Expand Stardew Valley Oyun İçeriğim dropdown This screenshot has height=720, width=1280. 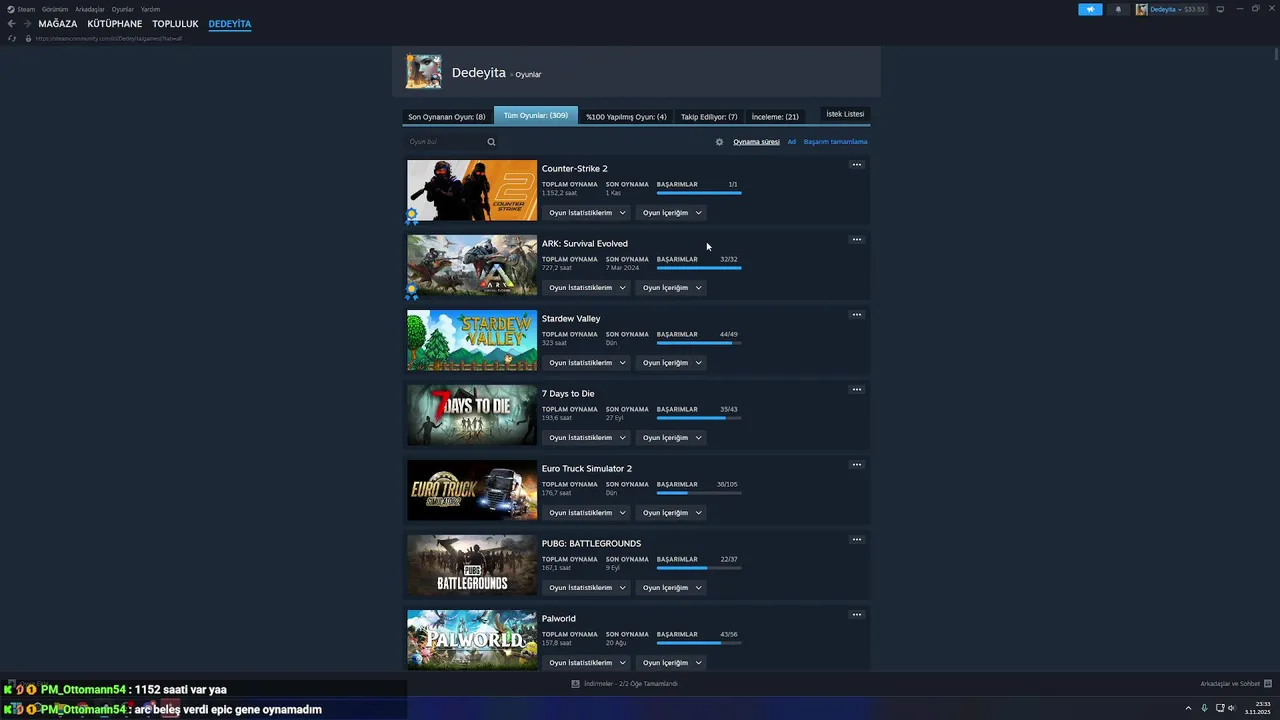(671, 362)
